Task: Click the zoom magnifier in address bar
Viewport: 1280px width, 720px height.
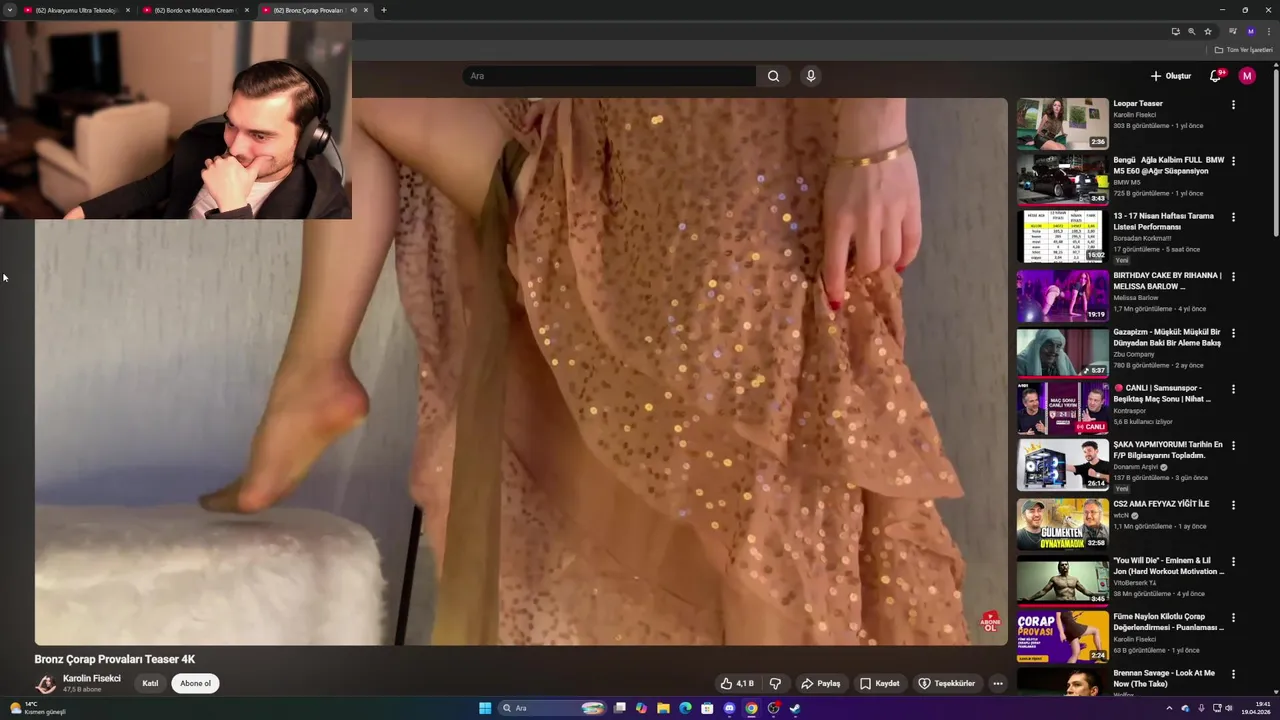Action: (x=1191, y=31)
